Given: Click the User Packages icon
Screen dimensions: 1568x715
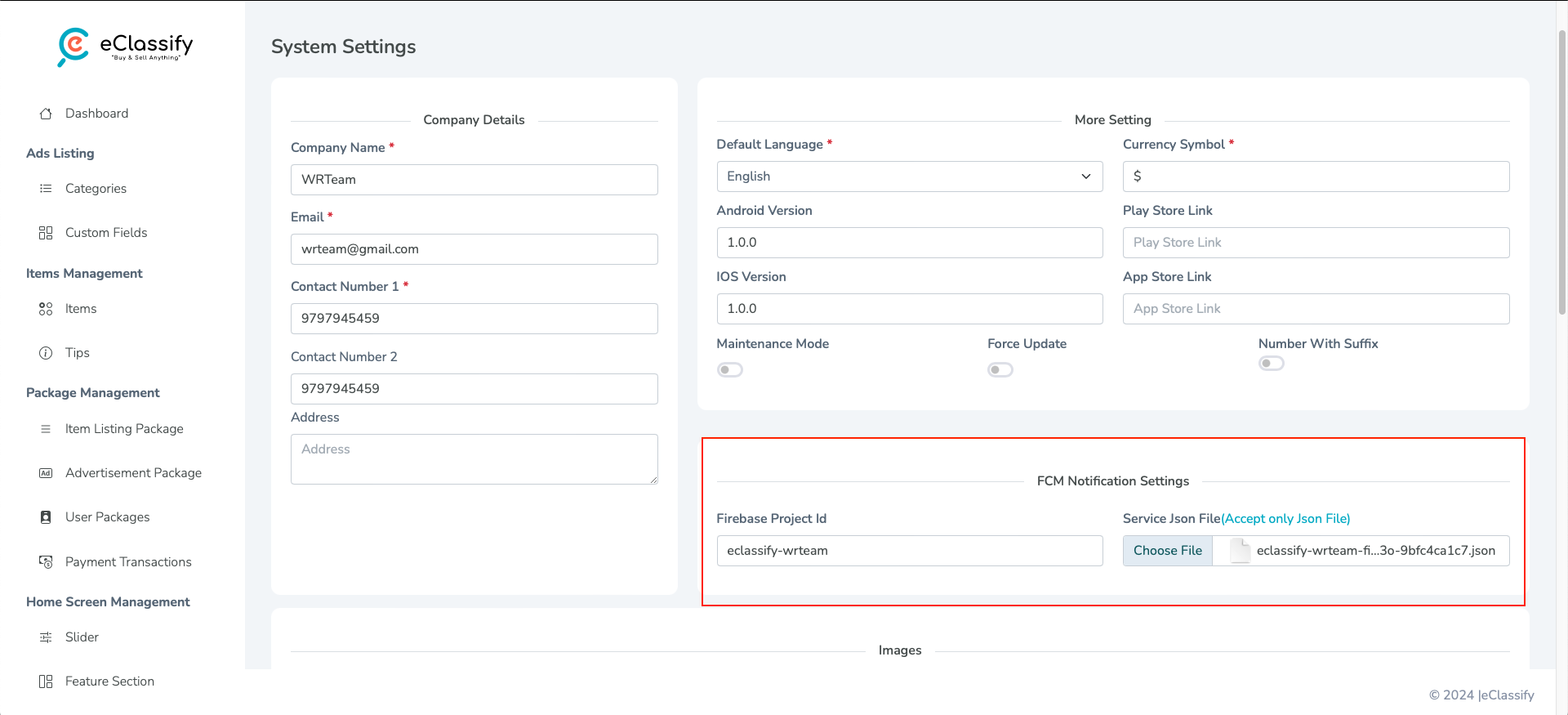Looking at the screenshot, I should tap(46, 517).
